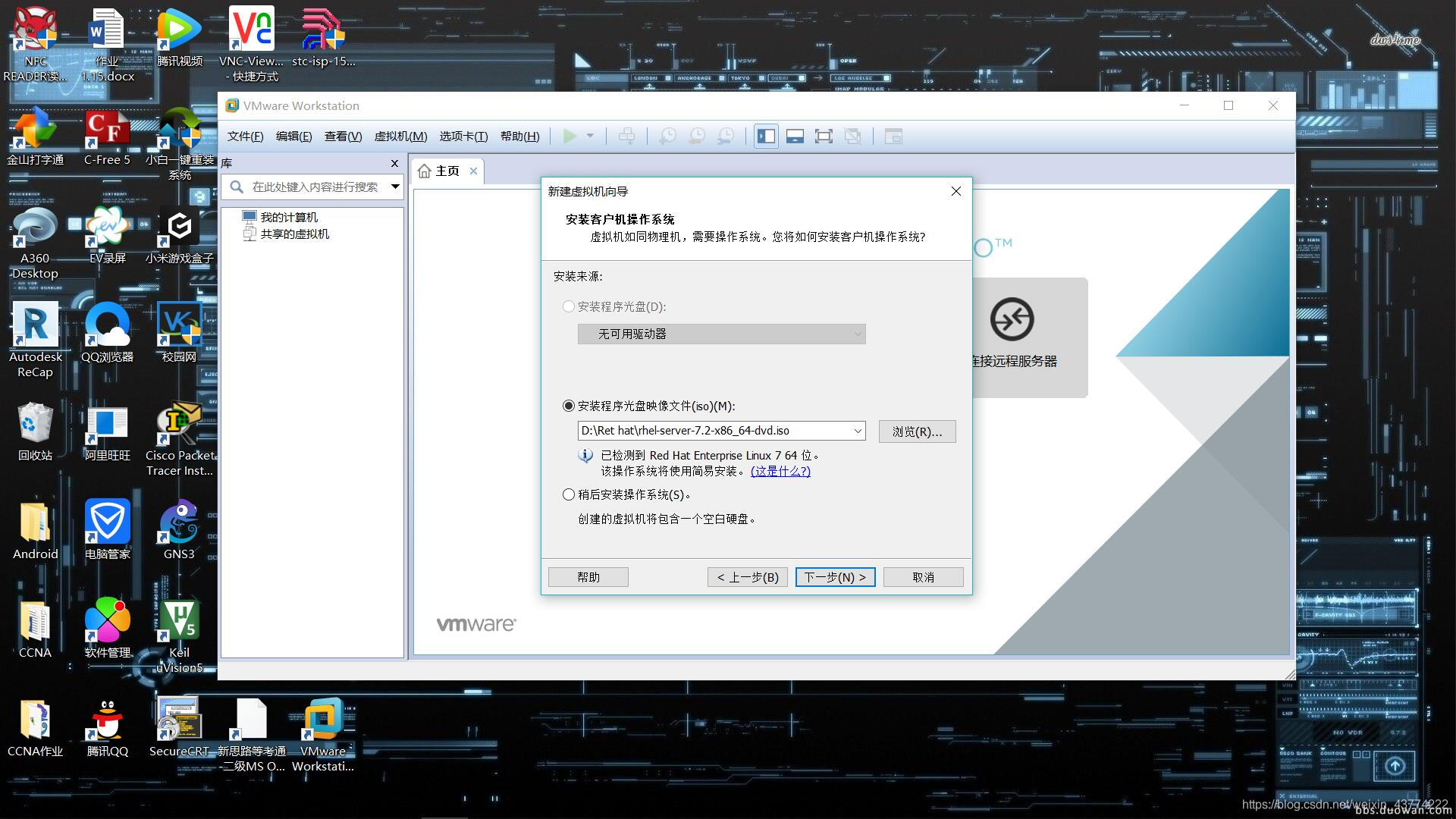The height and width of the screenshot is (819, 1456).
Task: Toggle the thumbnail bar view icon
Action: 795,136
